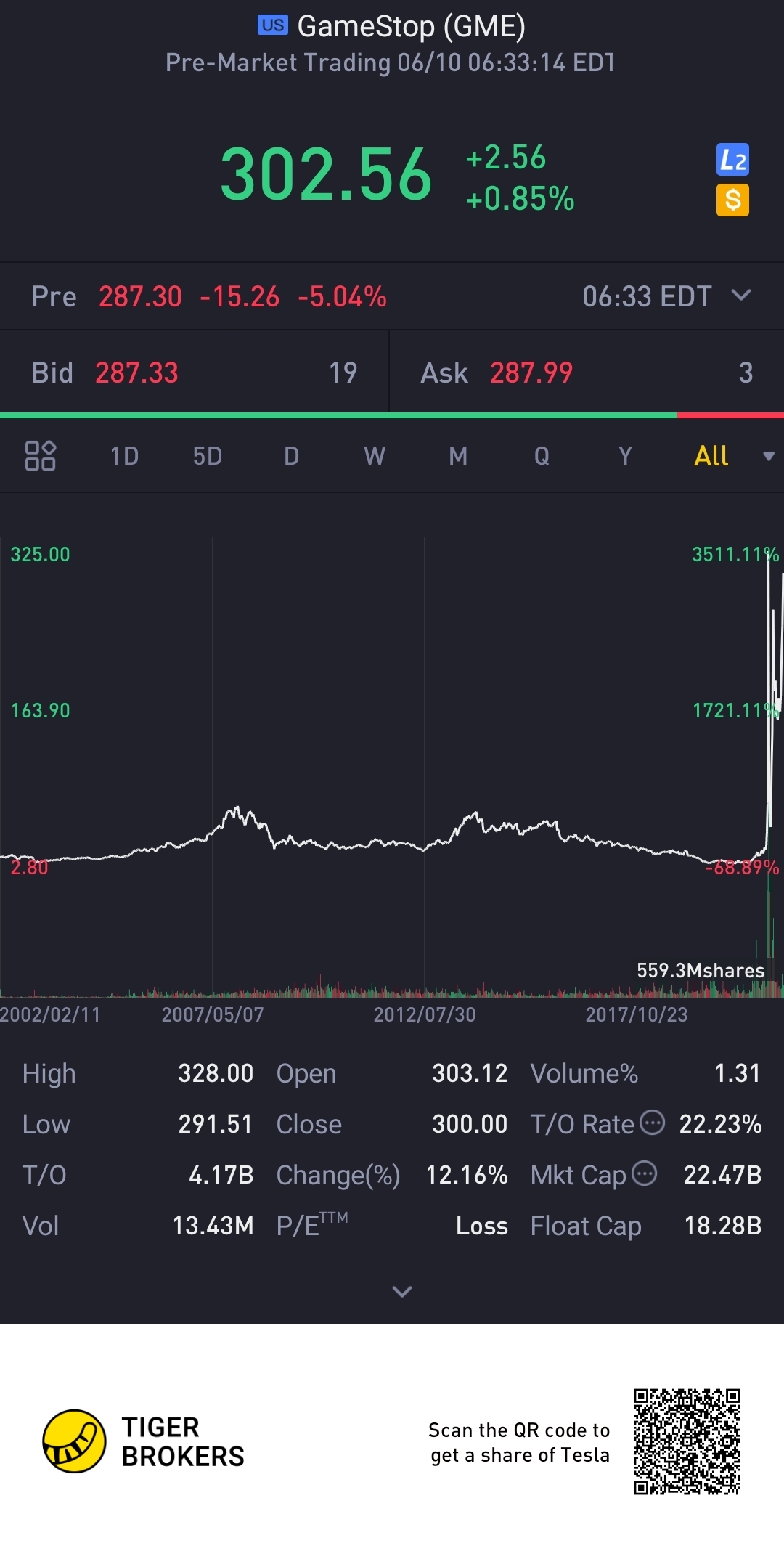Tap the -68.89% axis label
Viewport: 784px width, 1559px height.
click(742, 867)
